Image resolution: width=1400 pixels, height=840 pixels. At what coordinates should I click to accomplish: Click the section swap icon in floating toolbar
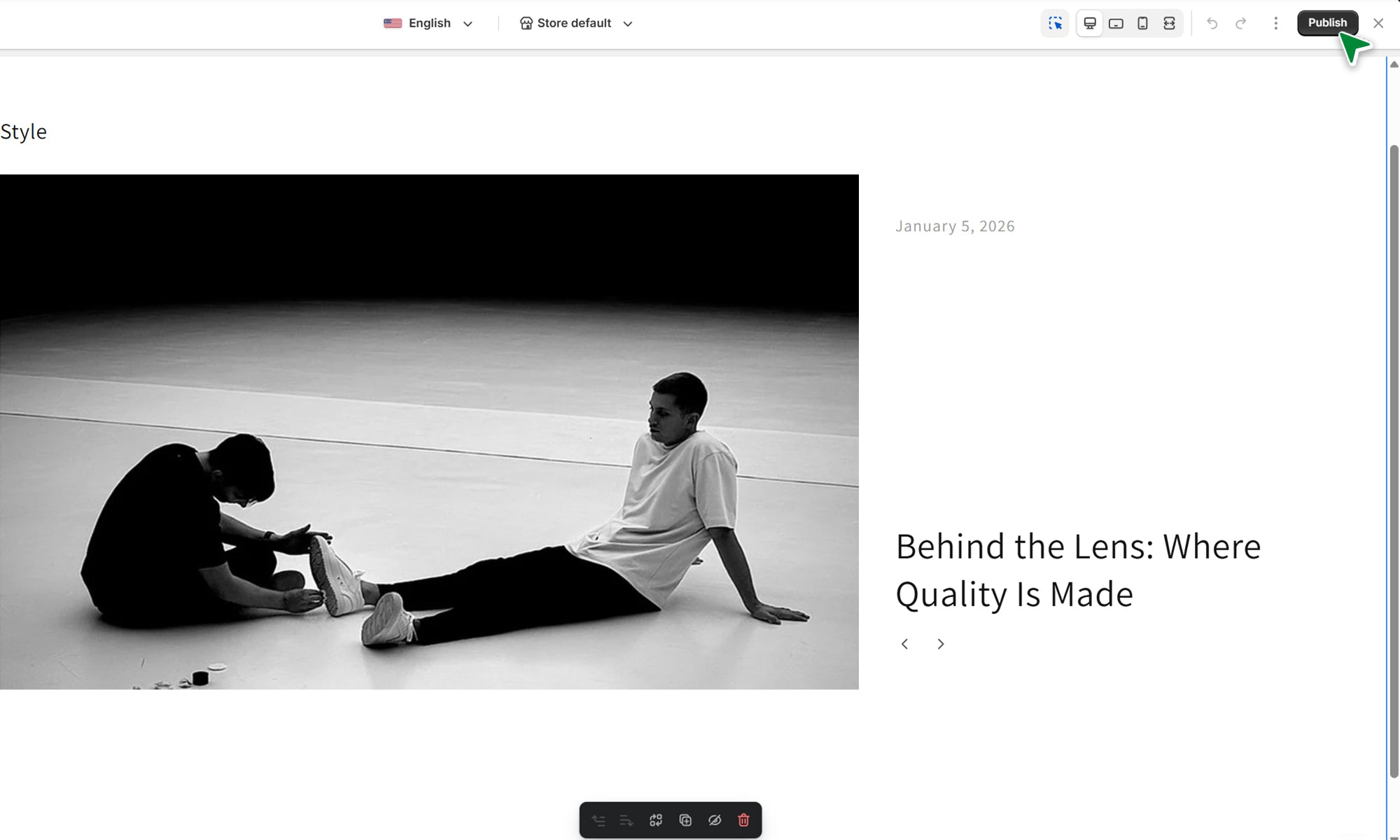[x=656, y=820]
